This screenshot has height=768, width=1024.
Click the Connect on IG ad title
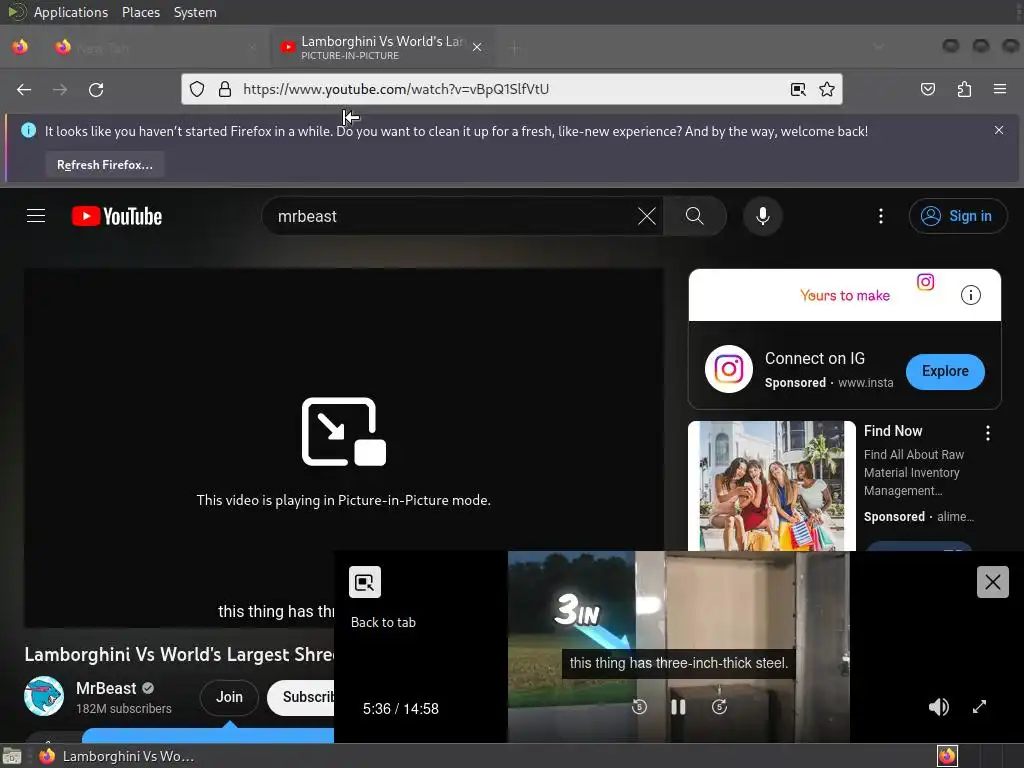tap(814, 359)
